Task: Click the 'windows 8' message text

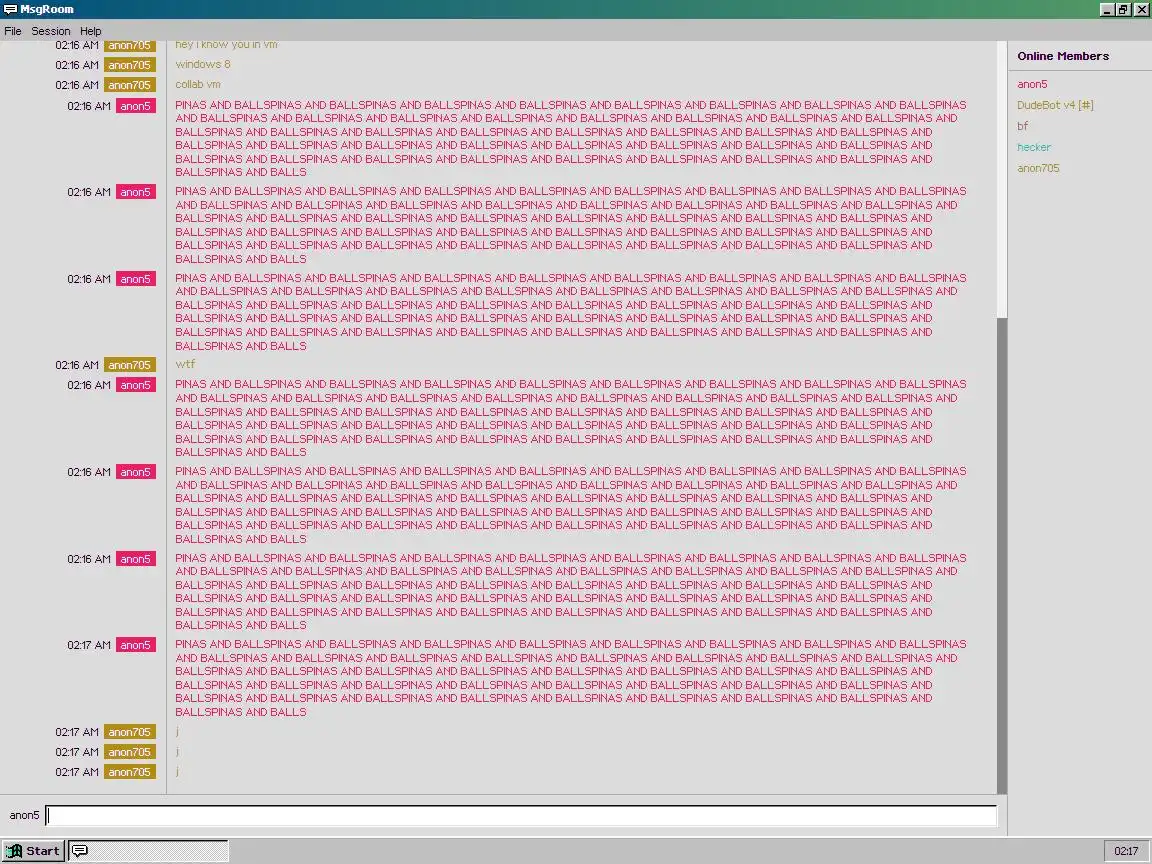Action: click(203, 65)
